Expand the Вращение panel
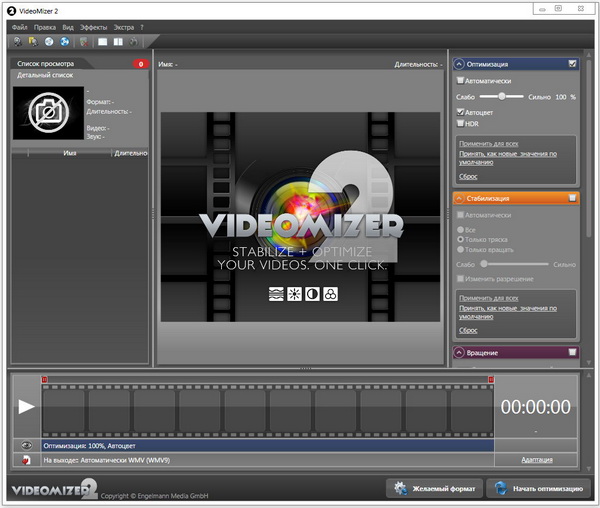 point(459,352)
